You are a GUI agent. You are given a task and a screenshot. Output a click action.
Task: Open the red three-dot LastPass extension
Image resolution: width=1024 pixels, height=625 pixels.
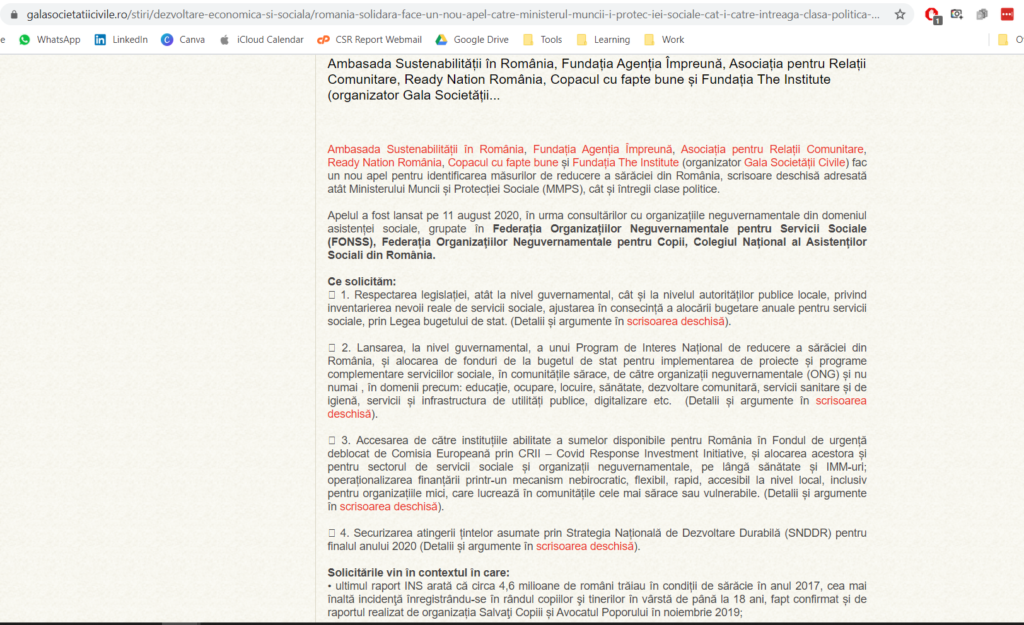pyautogui.click(x=1007, y=14)
